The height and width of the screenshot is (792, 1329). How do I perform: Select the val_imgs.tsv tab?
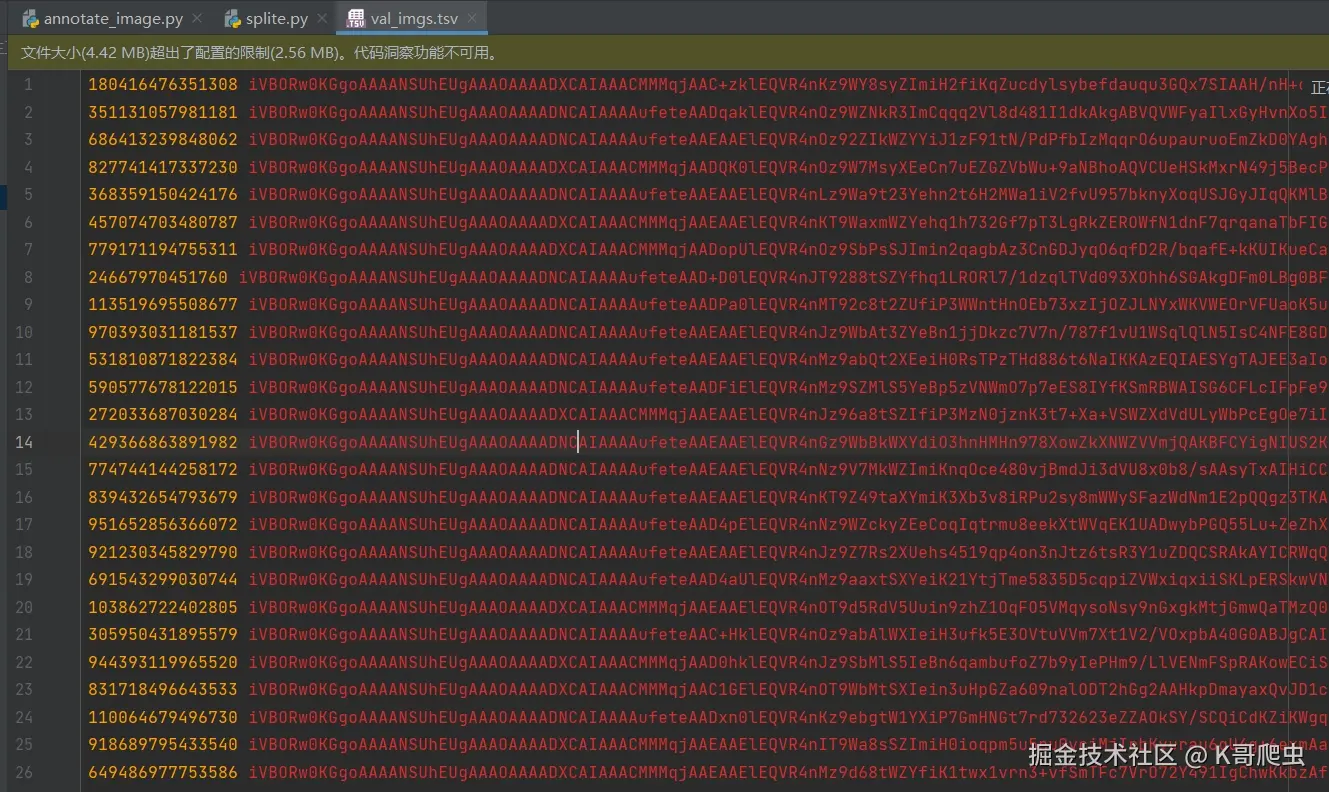(410, 19)
